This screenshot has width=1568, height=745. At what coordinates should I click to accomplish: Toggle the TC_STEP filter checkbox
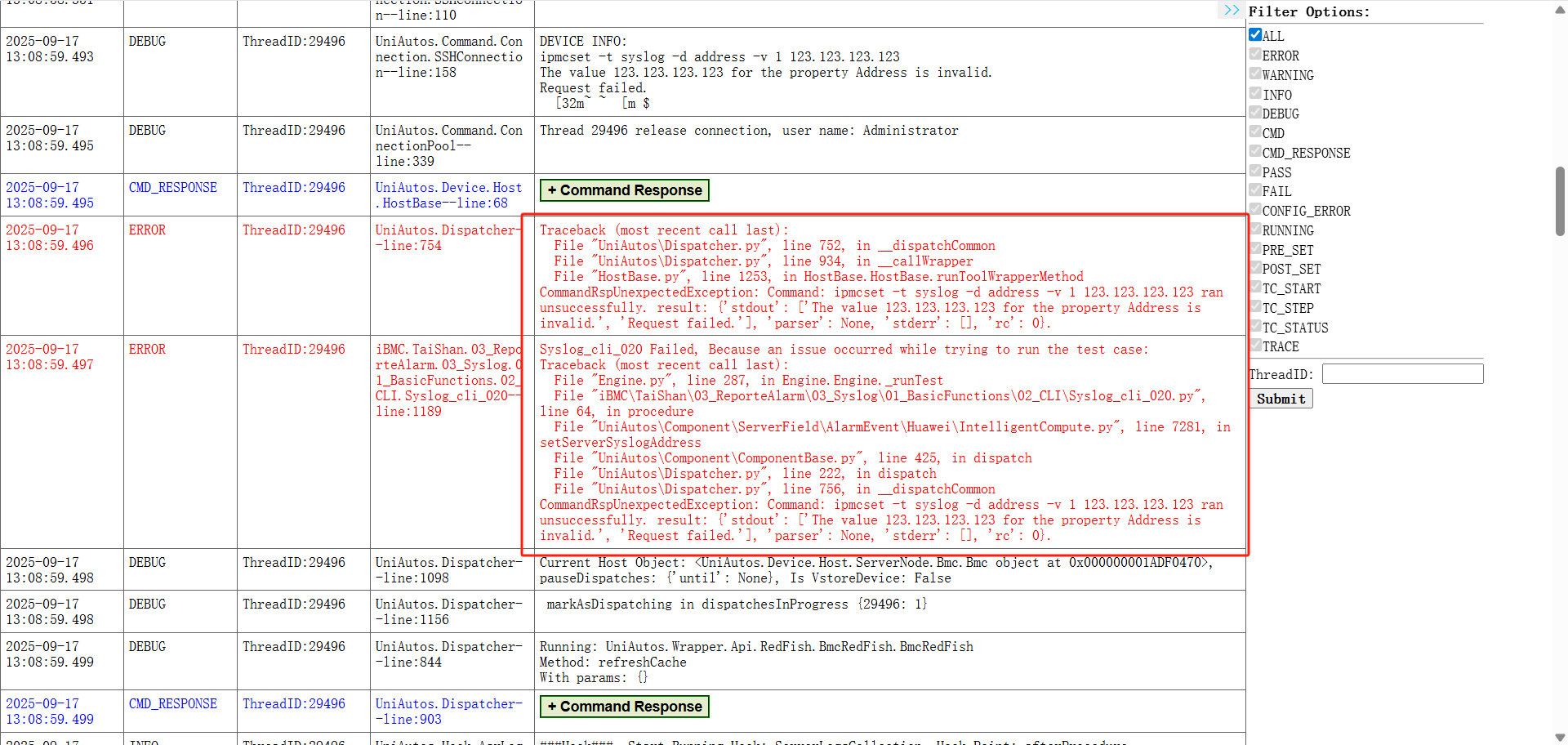1255,307
